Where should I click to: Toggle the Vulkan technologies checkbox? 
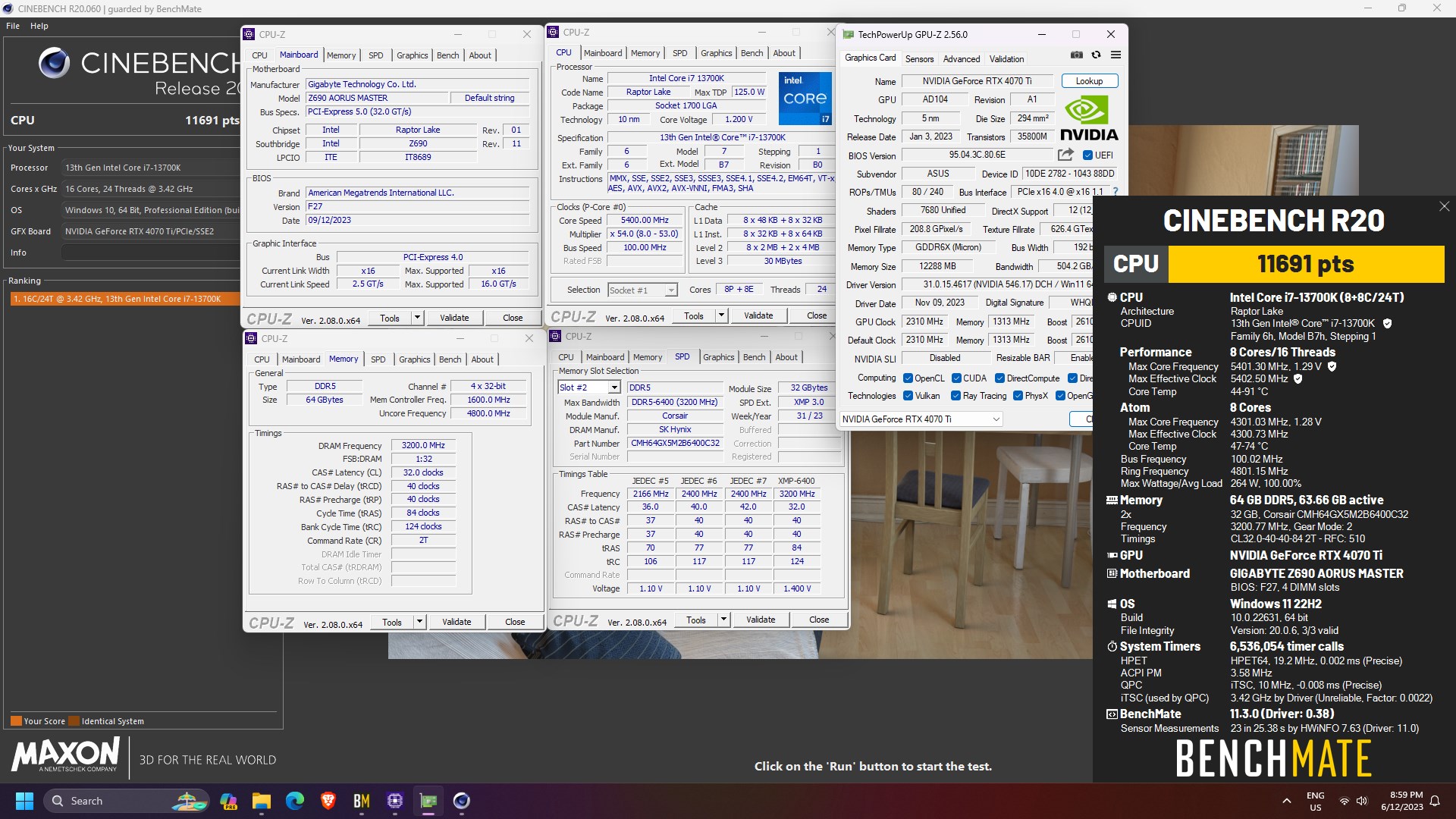pos(908,396)
